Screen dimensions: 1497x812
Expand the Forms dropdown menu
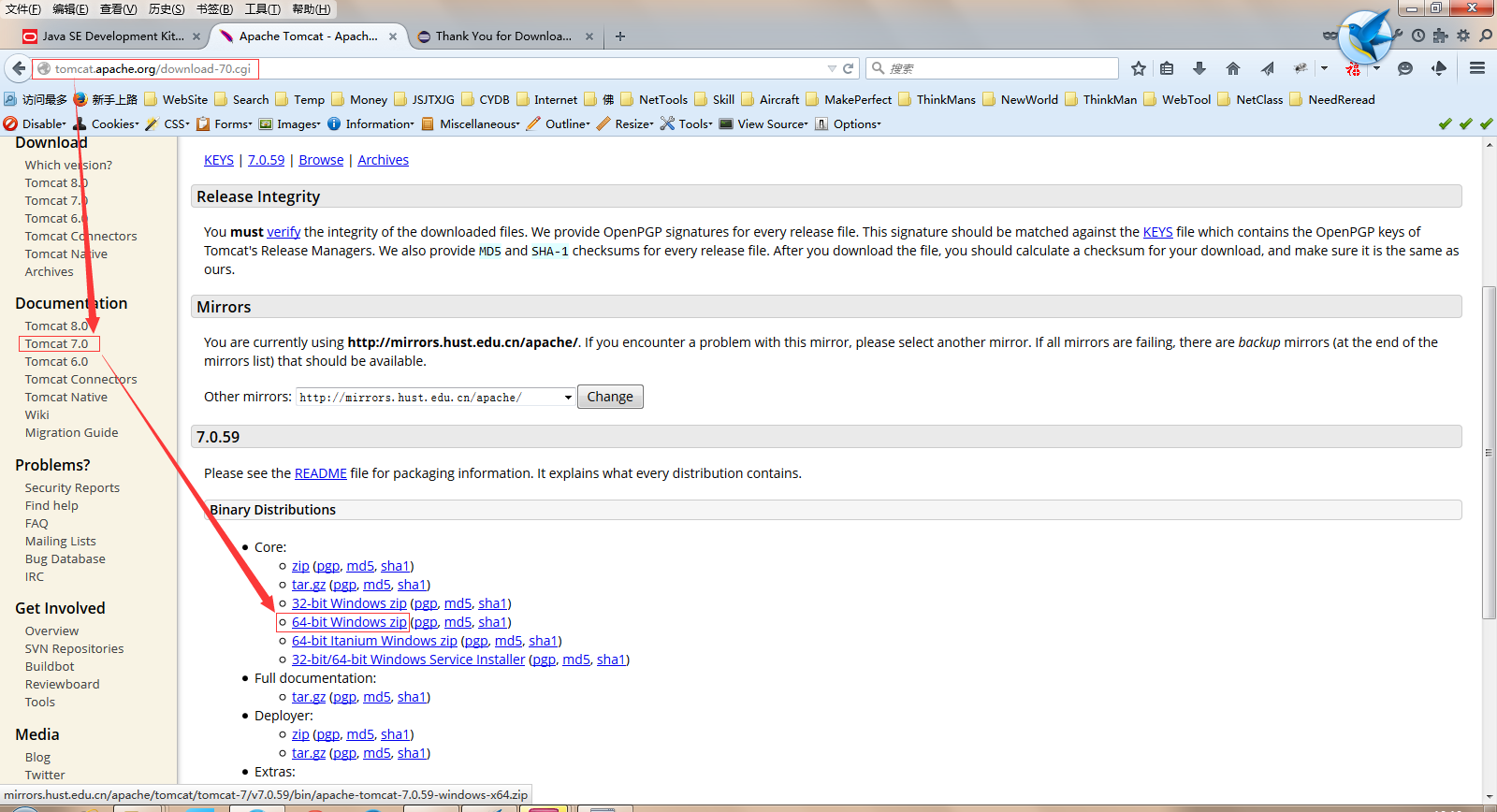(225, 123)
